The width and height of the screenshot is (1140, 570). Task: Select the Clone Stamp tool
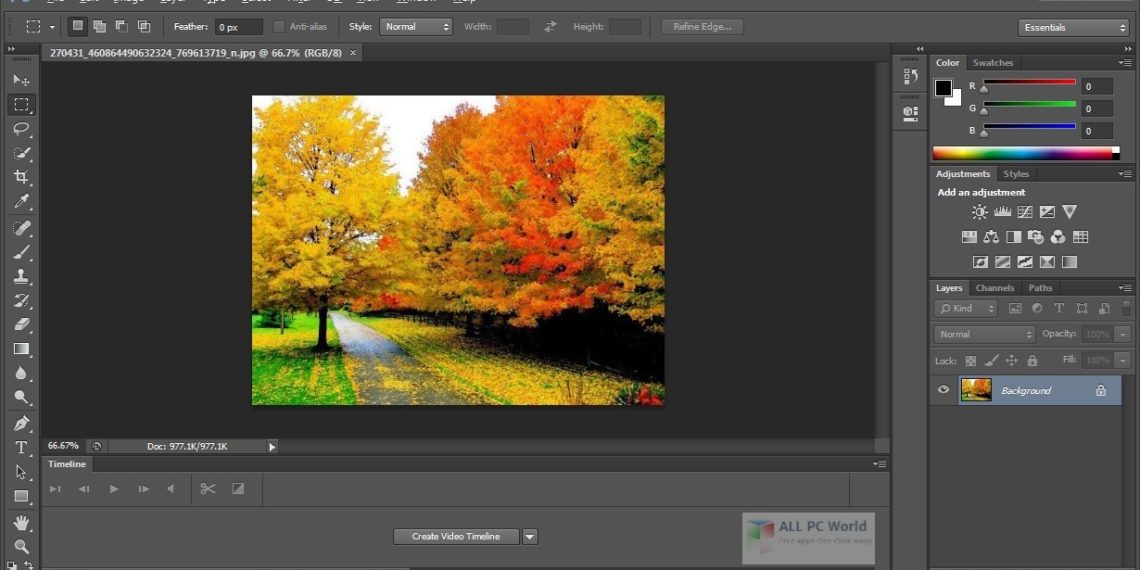click(21, 276)
